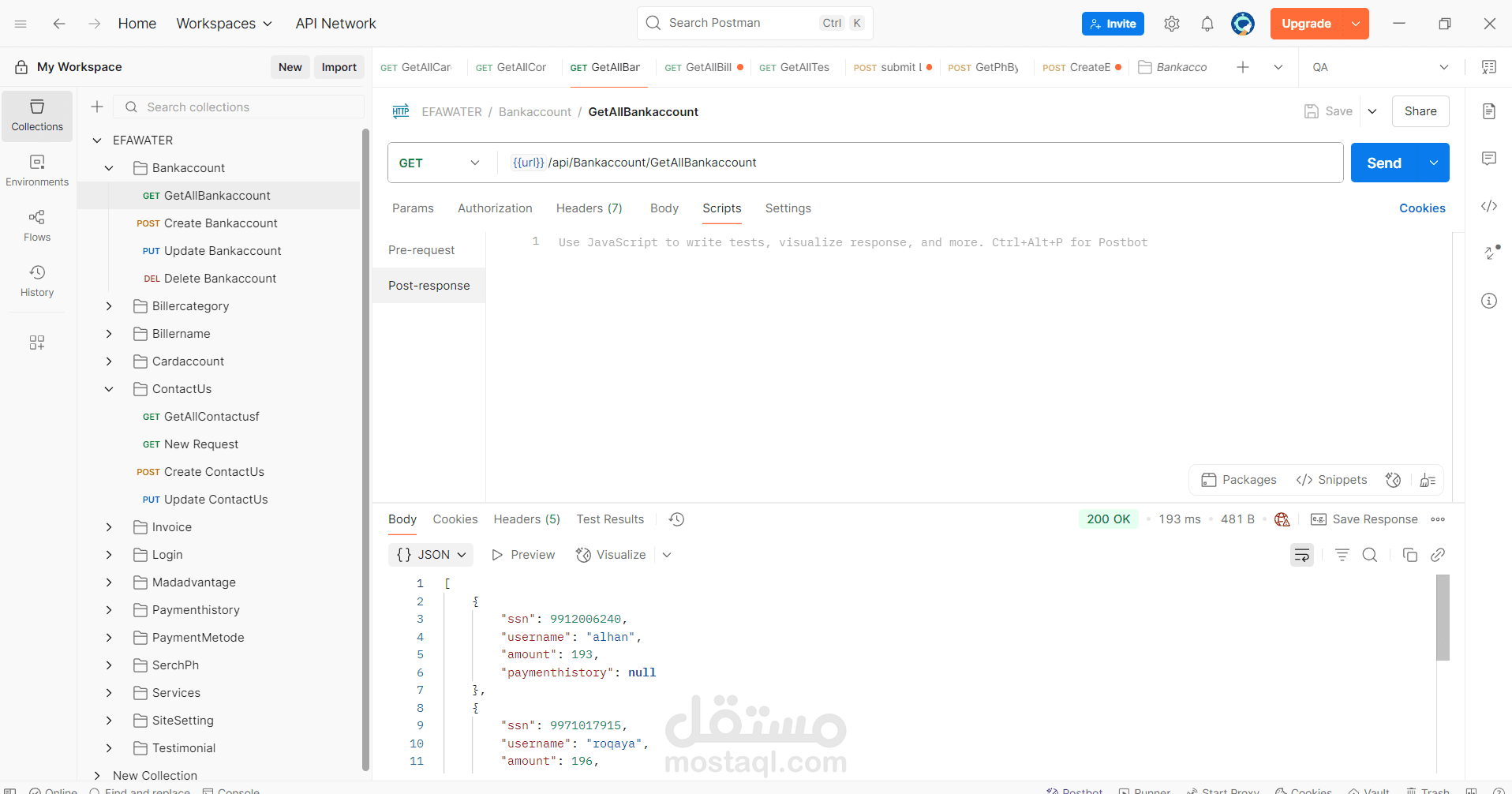Open History in the sidebar
This screenshot has height=794, width=1512.
(x=37, y=282)
